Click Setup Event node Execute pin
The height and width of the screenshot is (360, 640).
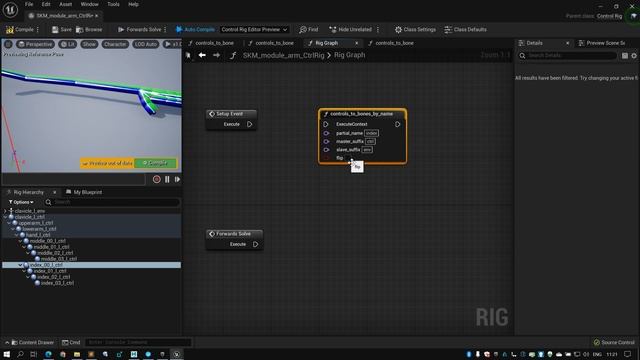249,124
